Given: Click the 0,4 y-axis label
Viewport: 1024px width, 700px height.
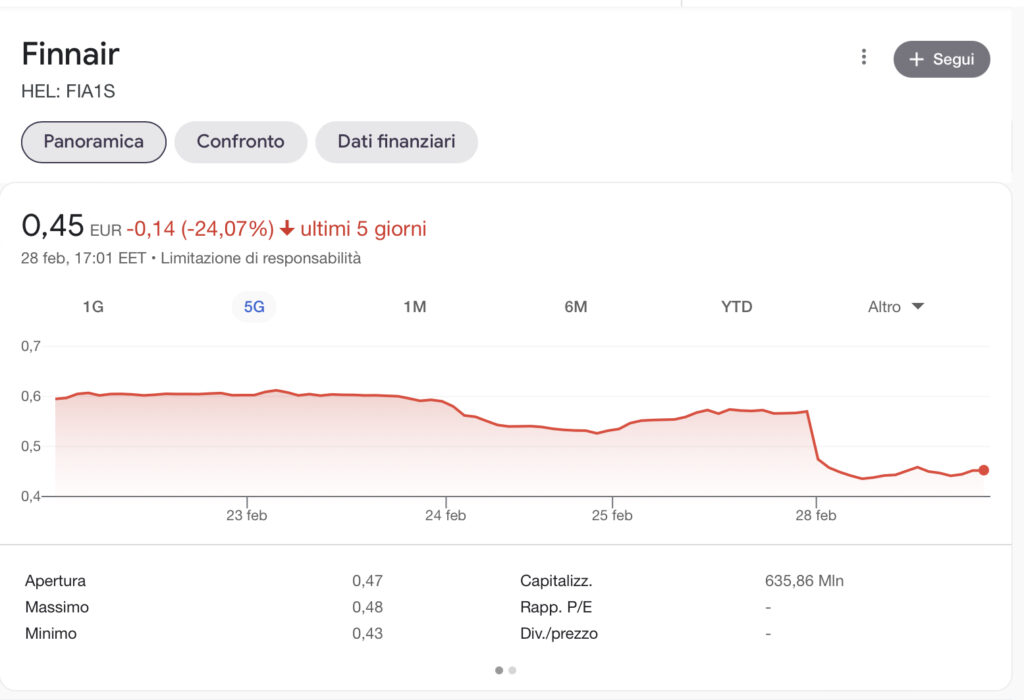Looking at the screenshot, I should [31, 496].
